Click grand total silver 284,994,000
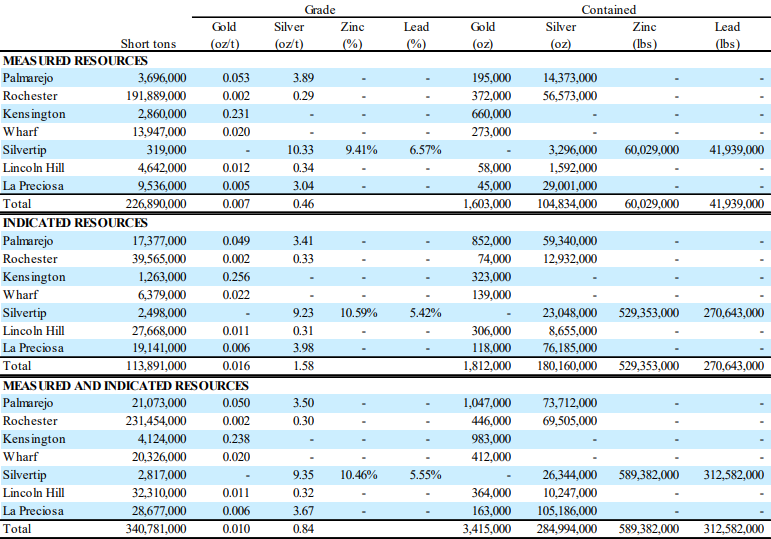The width and height of the screenshot is (771, 539). [x=567, y=529]
